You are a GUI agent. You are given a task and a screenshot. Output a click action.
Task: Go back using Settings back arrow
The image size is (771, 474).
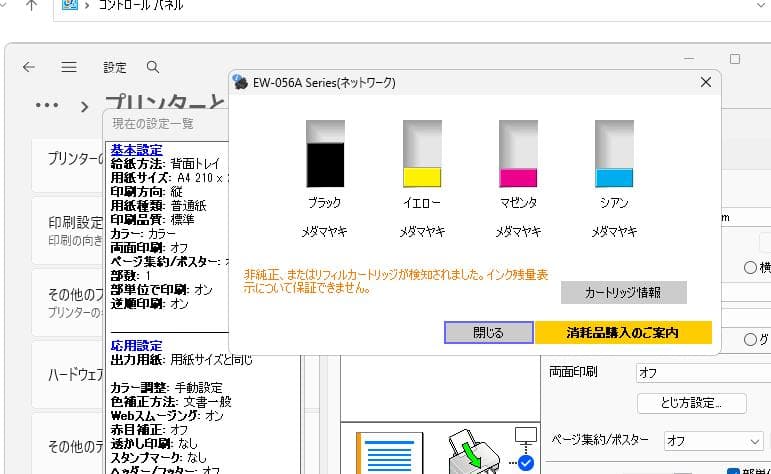tap(29, 67)
